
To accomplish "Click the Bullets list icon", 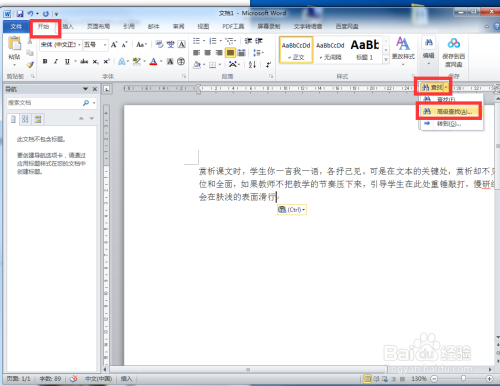I will coord(196,41).
